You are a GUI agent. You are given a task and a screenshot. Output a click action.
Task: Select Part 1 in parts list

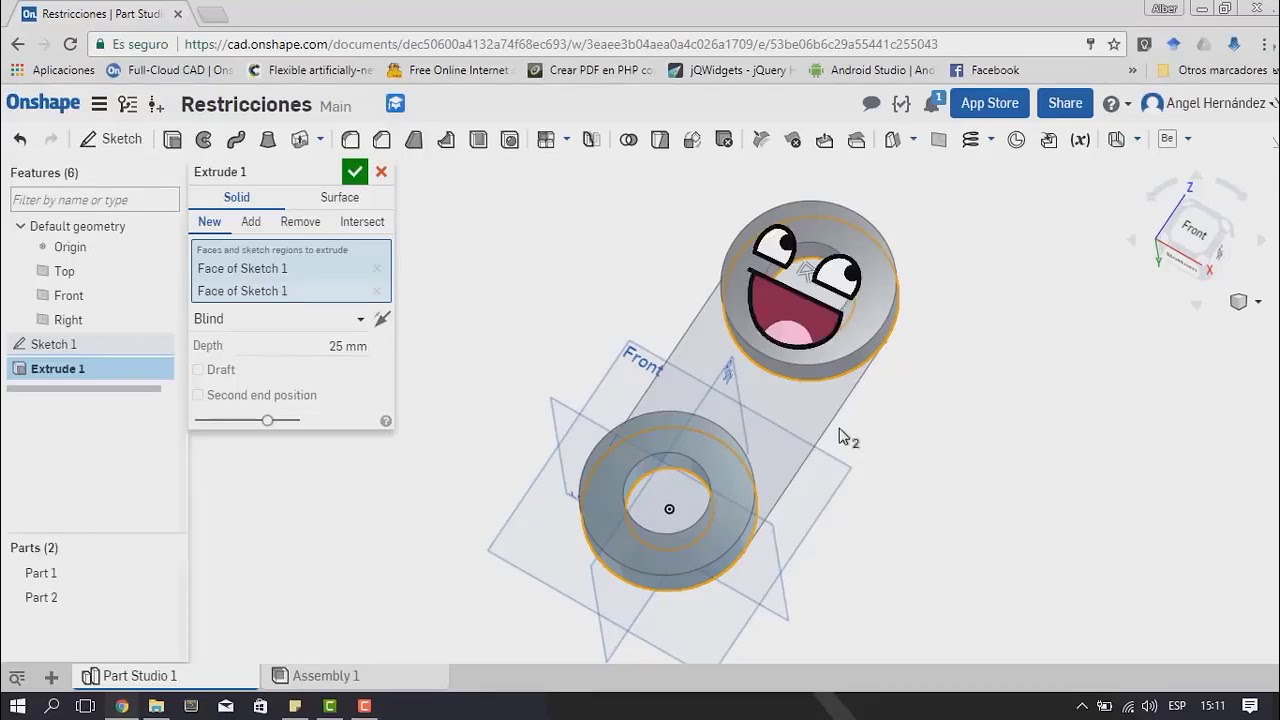point(41,573)
